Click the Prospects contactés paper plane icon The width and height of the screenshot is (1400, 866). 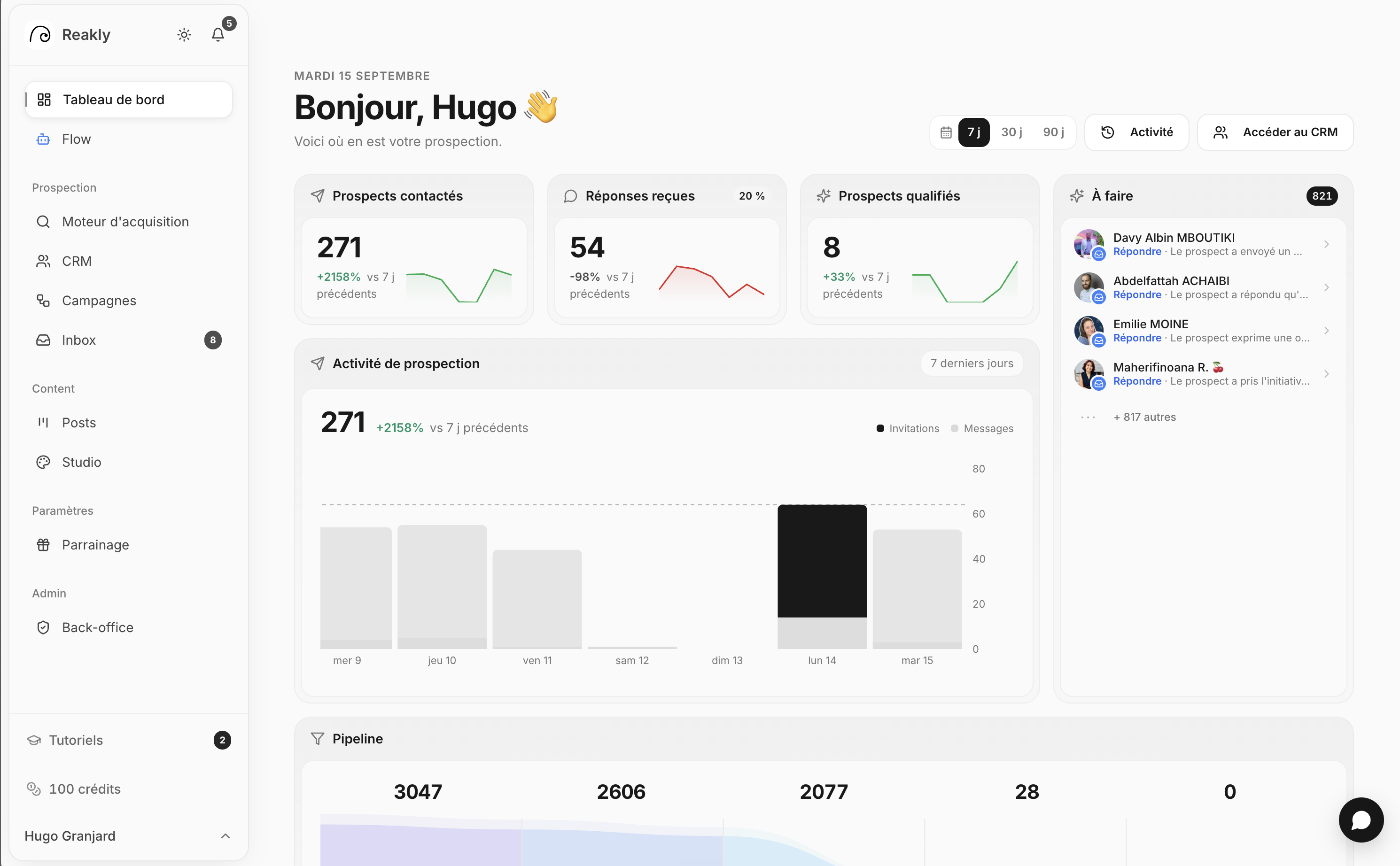pyautogui.click(x=317, y=196)
